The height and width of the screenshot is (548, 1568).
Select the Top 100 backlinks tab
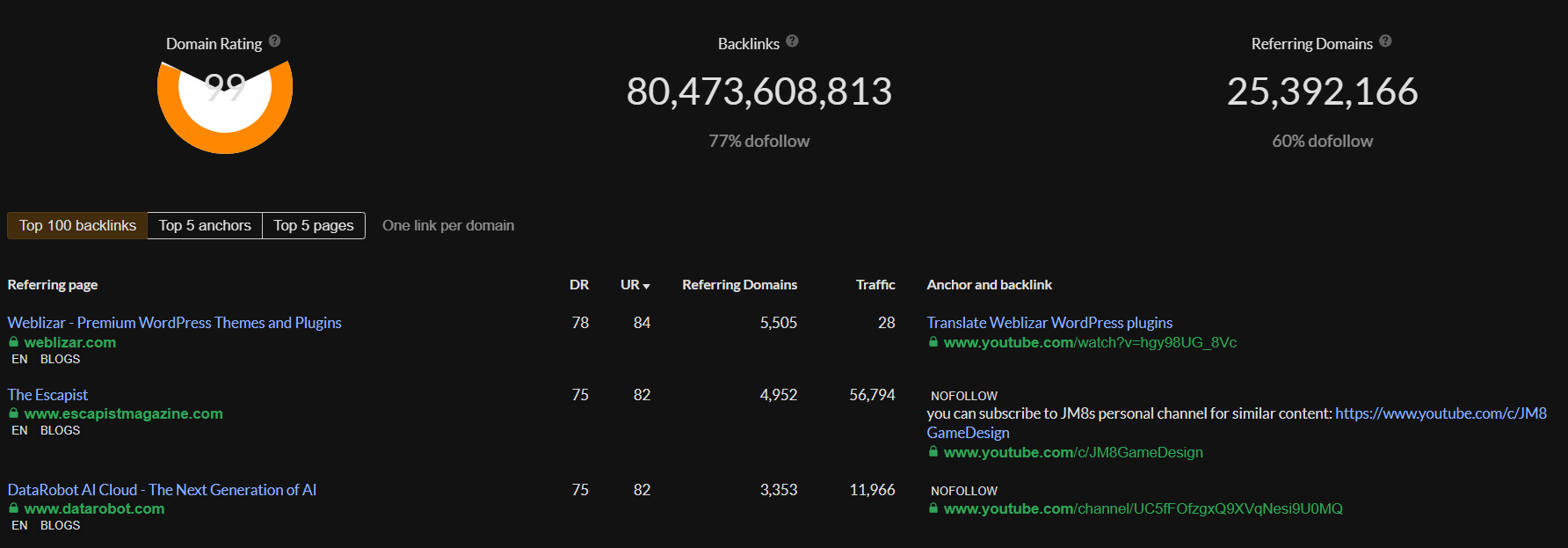(77, 226)
